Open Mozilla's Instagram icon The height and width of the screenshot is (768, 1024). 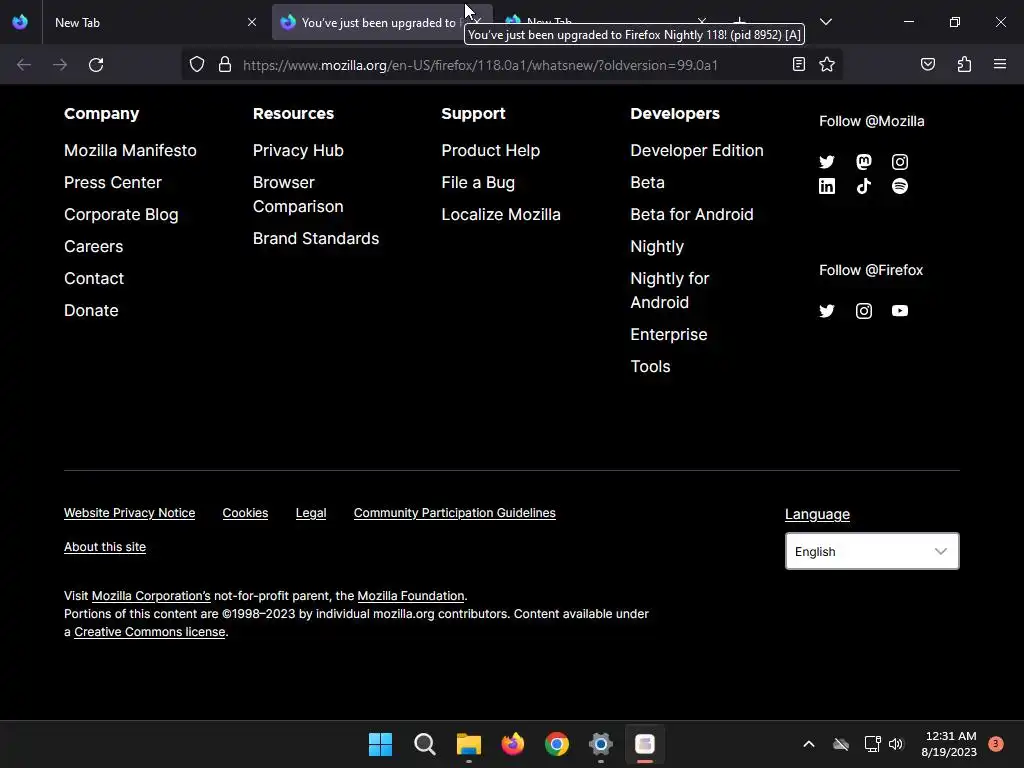(900, 162)
